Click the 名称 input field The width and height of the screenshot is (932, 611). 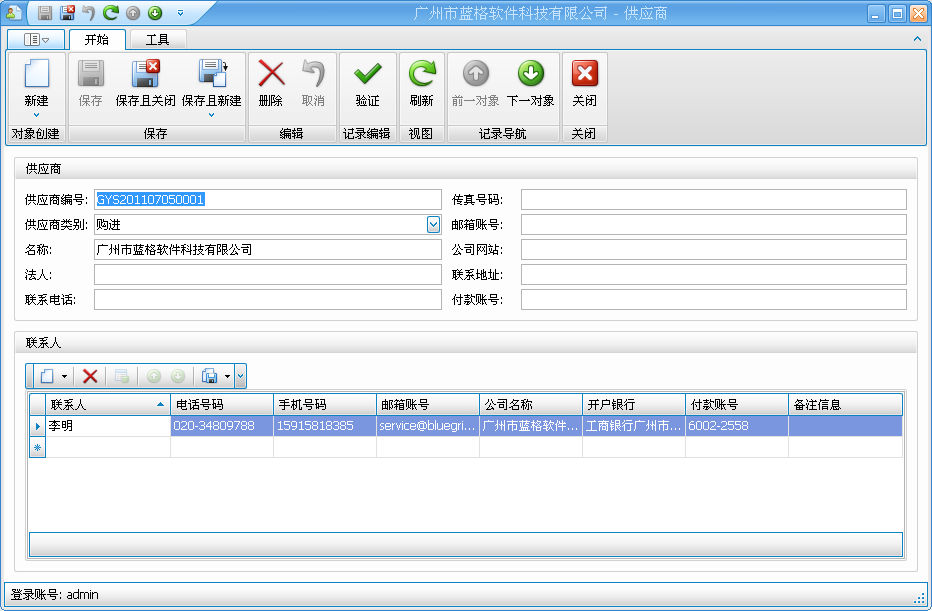(x=267, y=250)
